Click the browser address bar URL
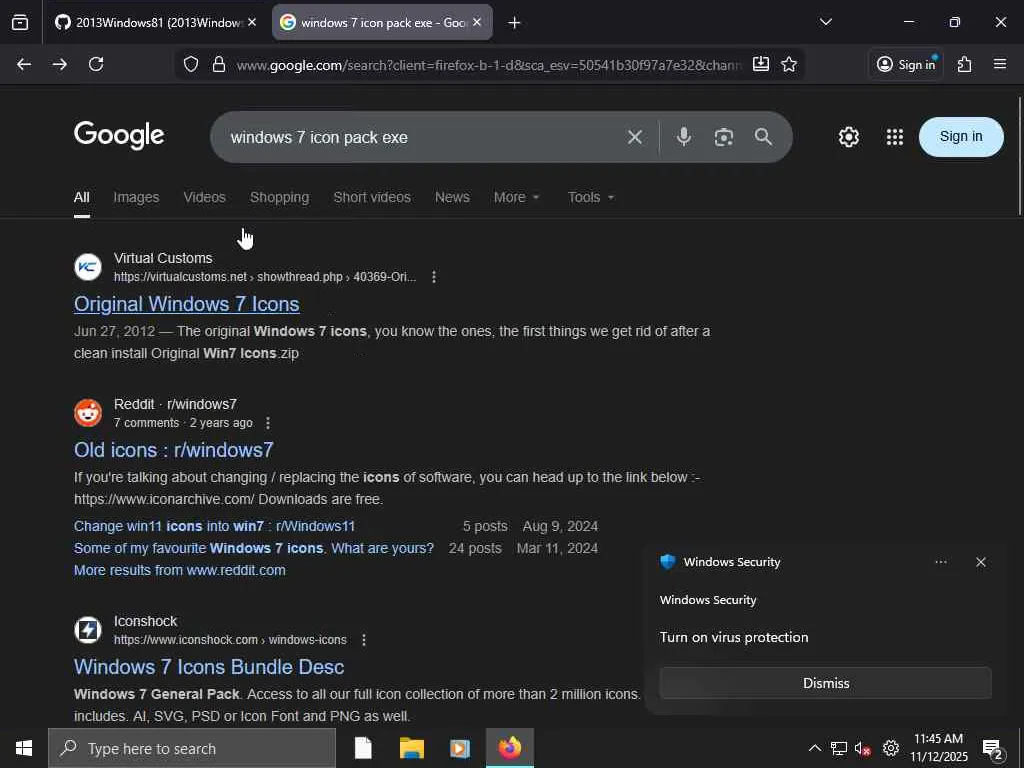 pos(488,65)
